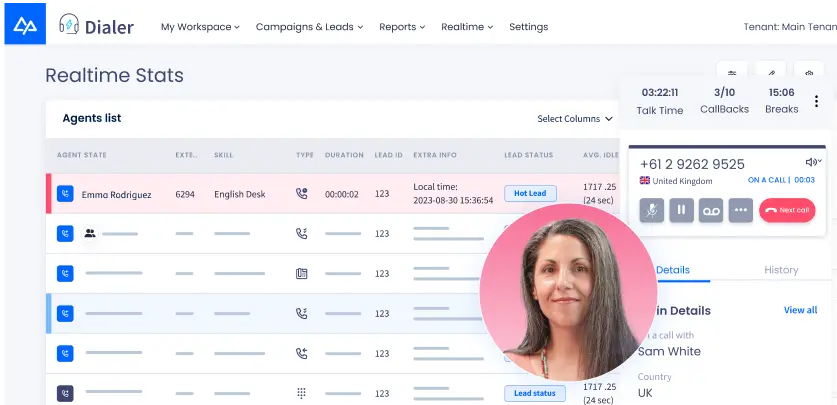This screenshot has width=837, height=405.
Task: Open the Select Columns dropdown
Action: coord(575,118)
